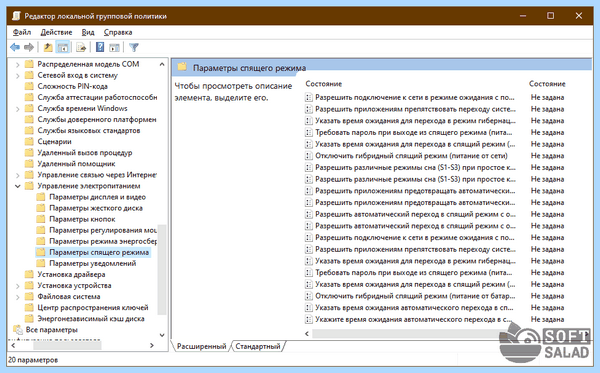600x373 pixels.
Task: Open the Файл menu
Action: pyautogui.click(x=22, y=33)
